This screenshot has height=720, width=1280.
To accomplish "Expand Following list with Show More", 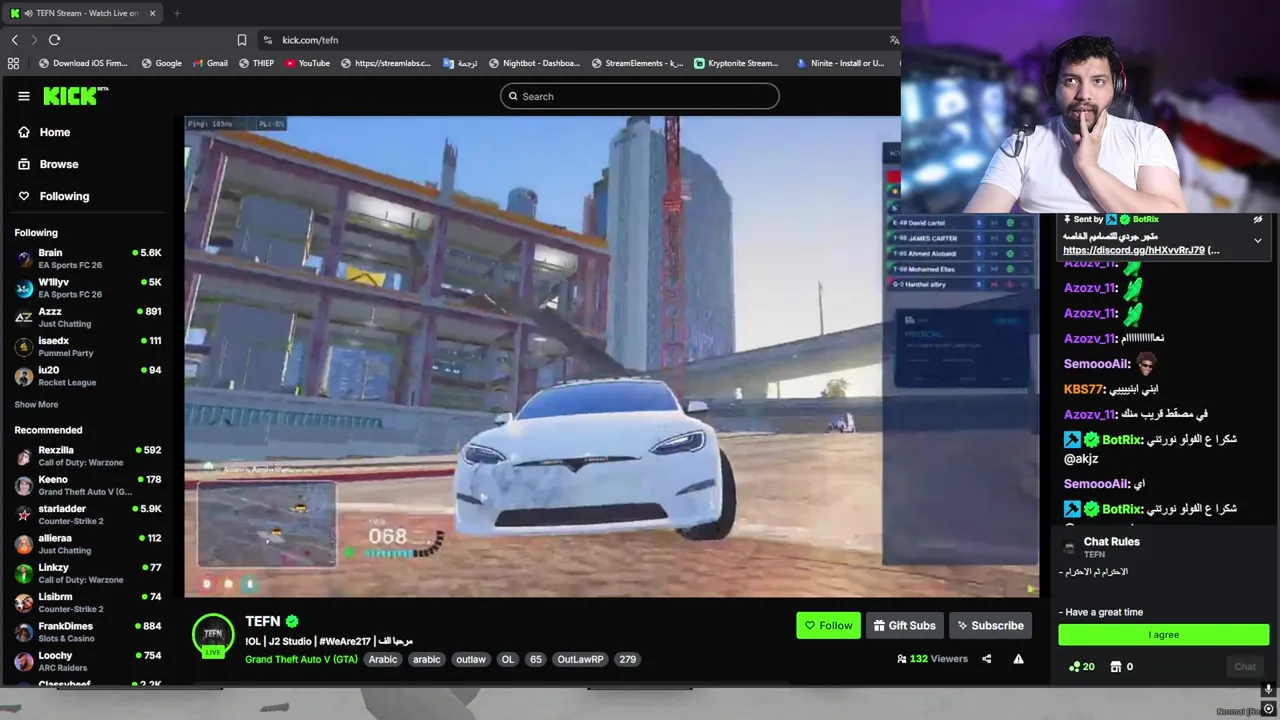I will [x=36, y=405].
